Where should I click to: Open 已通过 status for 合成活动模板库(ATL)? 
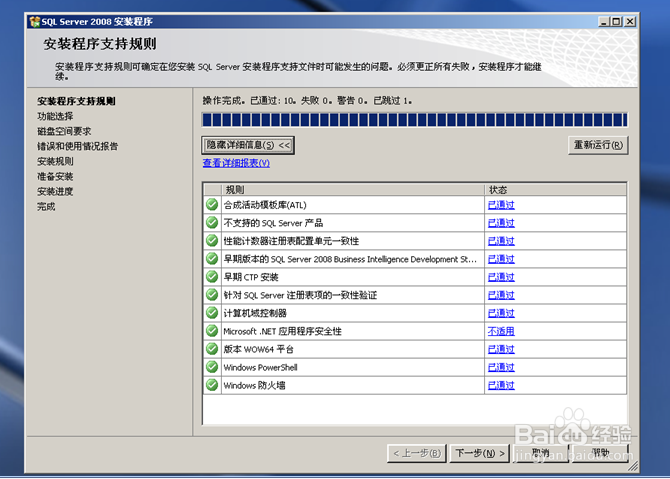501,205
